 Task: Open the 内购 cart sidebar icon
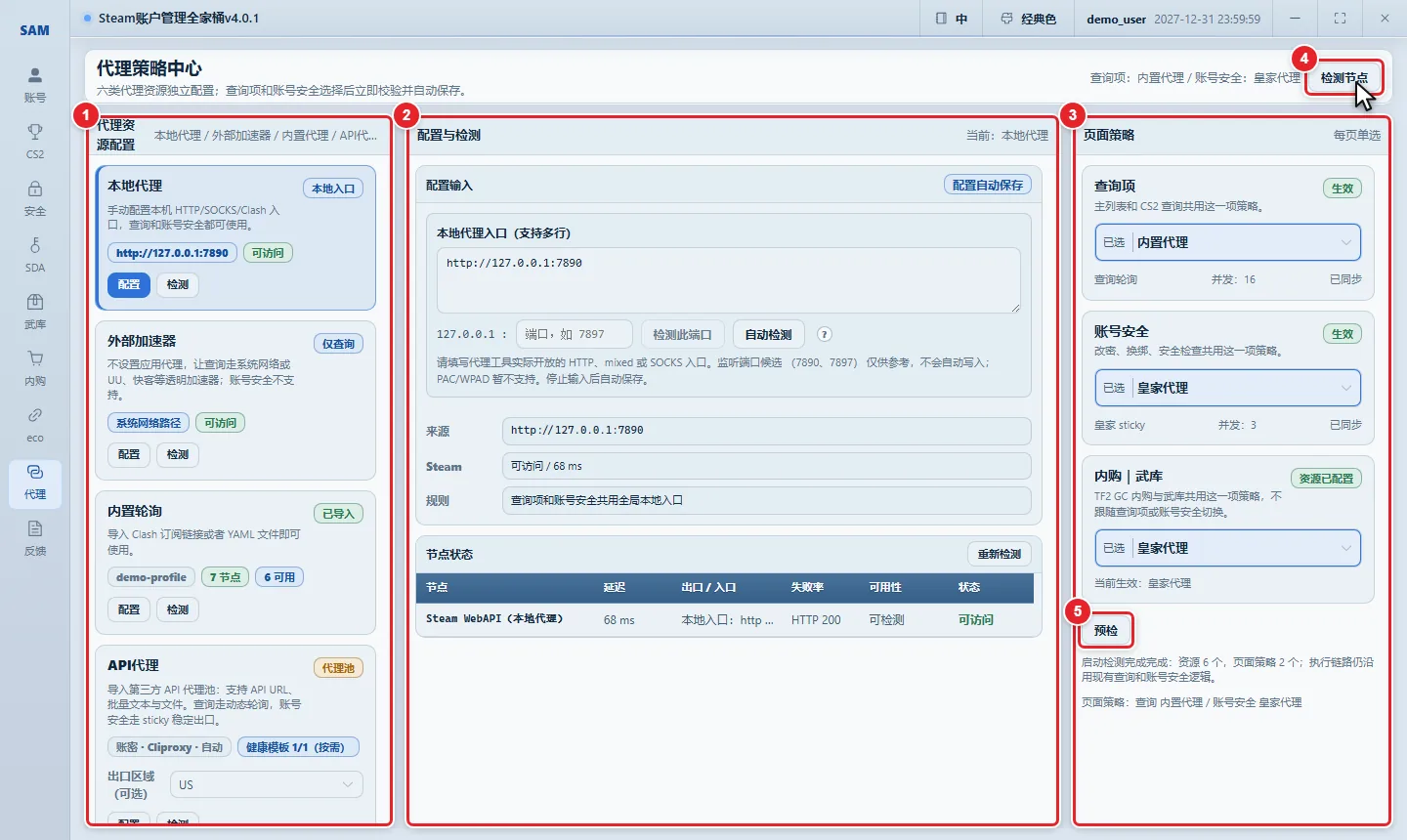(35, 368)
